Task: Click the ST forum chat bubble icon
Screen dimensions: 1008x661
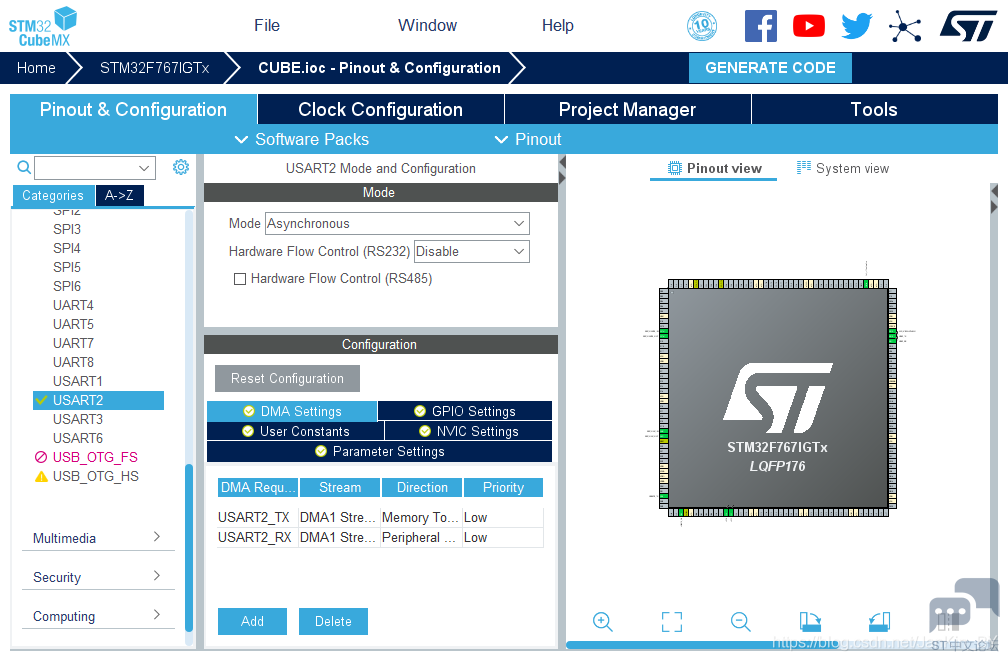Action: (x=963, y=606)
